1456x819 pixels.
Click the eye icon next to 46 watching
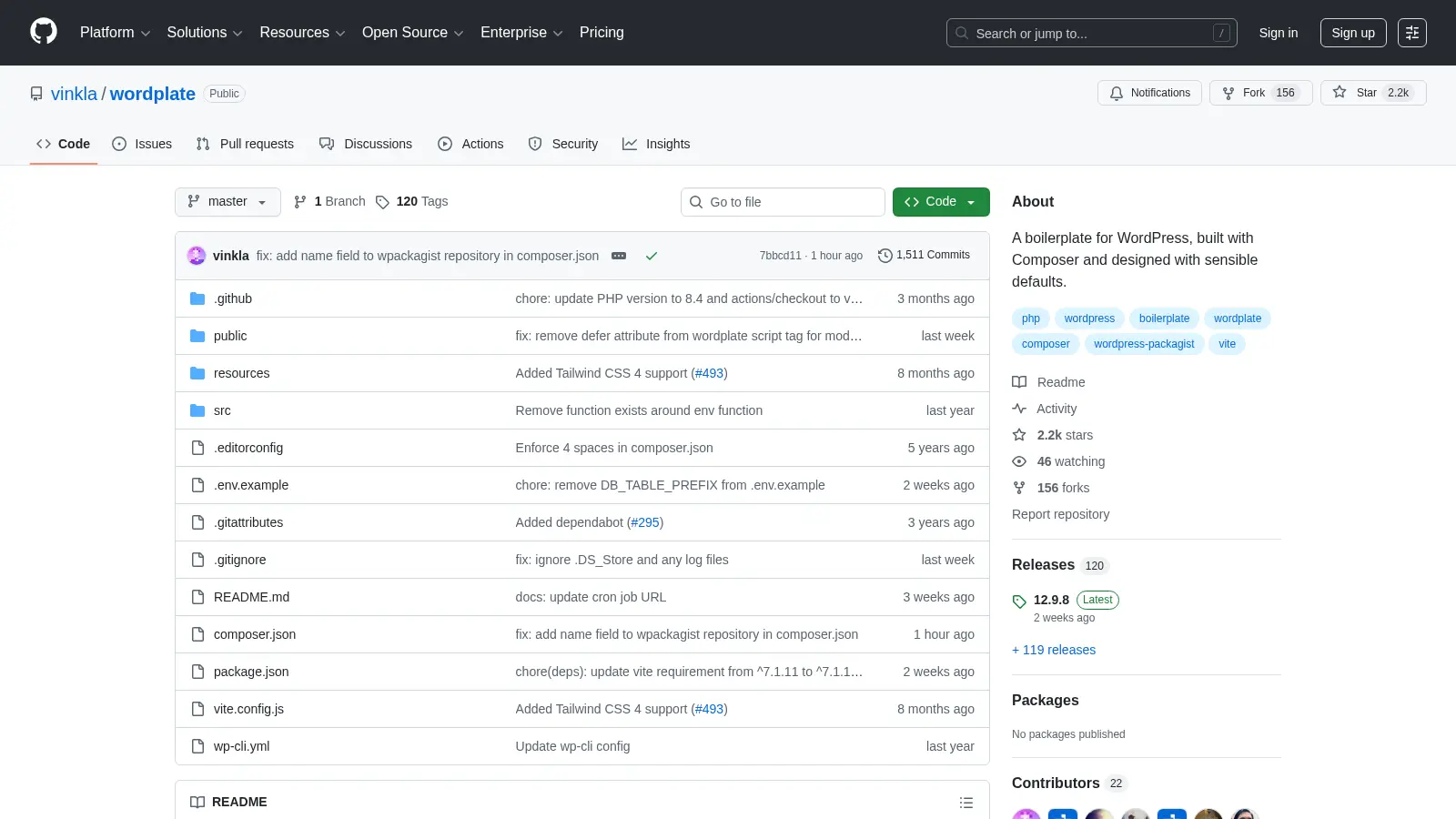pyautogui.click(x=1019, y=461)
